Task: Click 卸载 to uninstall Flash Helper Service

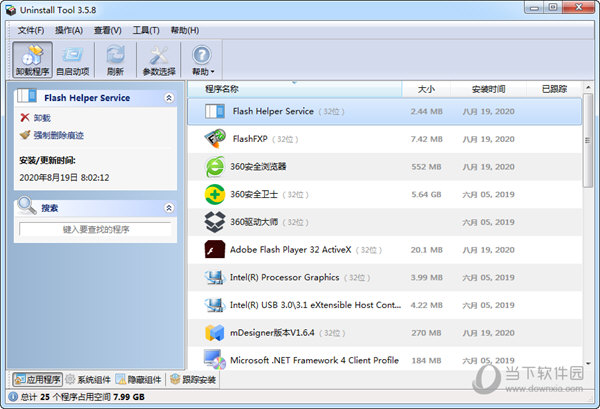Action: click(42, 118)
